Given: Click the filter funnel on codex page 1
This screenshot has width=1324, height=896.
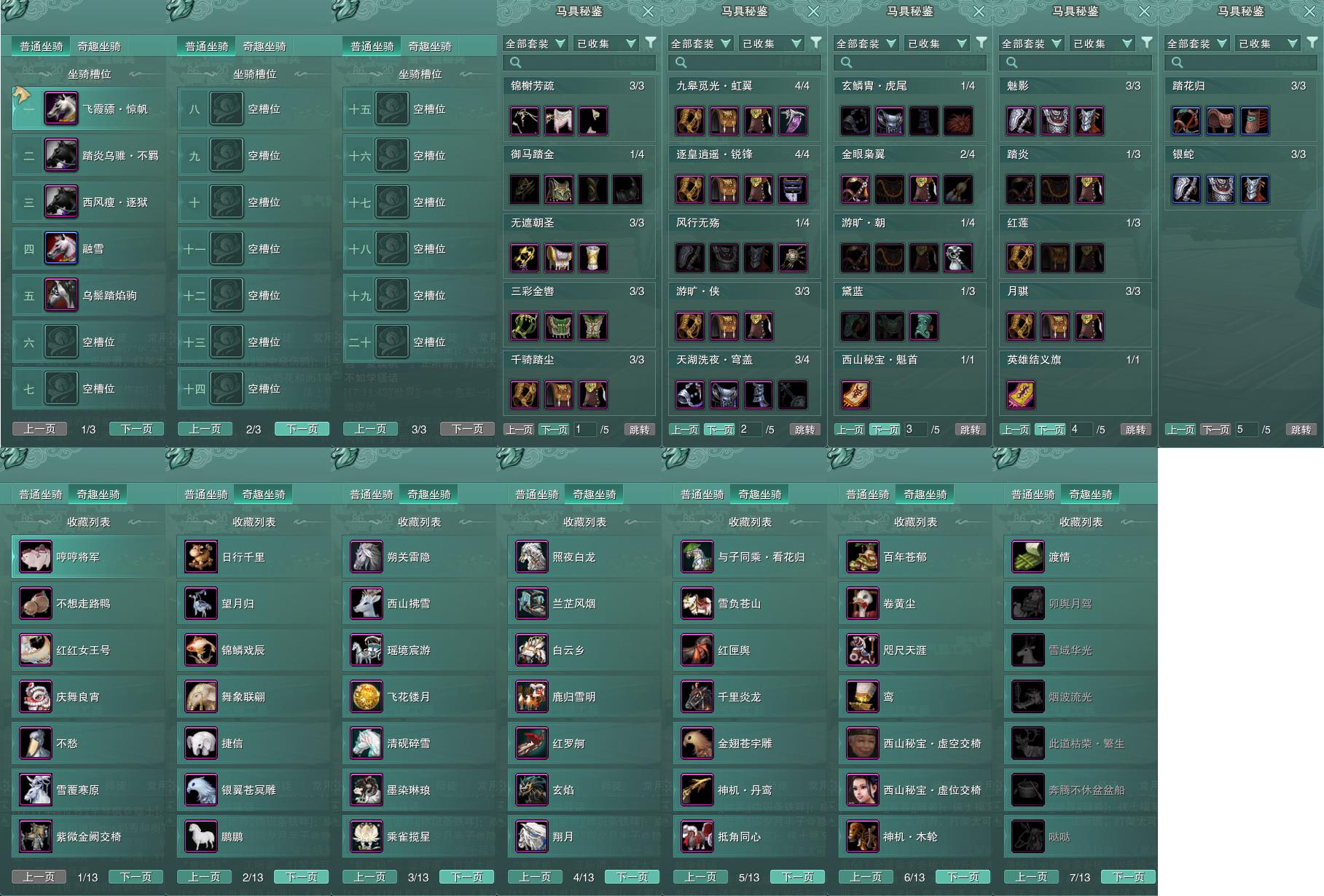Looking at the screenshot, I should click(x=651, y=43).
